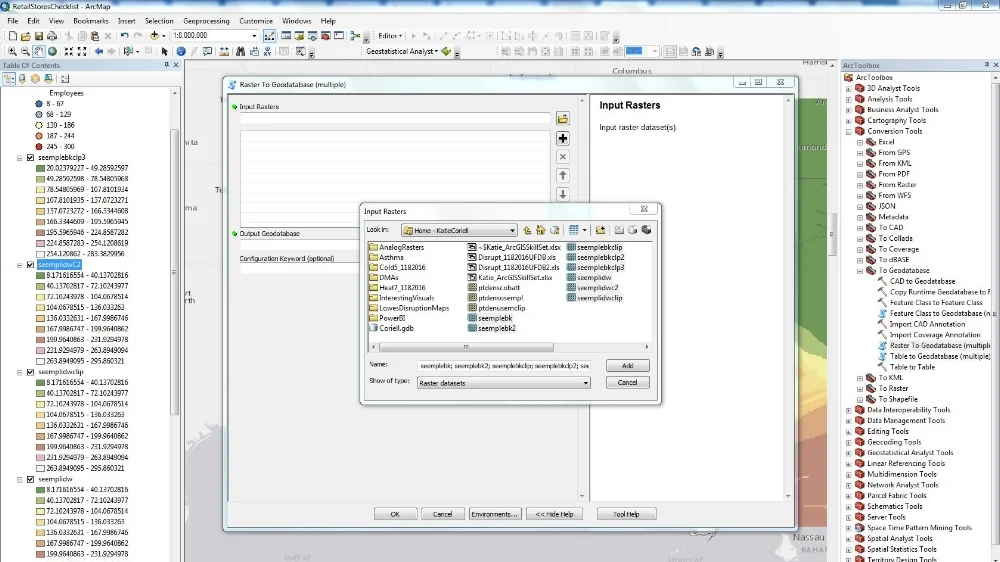Open the Geoprocessing menu

[x=206, y=21]
